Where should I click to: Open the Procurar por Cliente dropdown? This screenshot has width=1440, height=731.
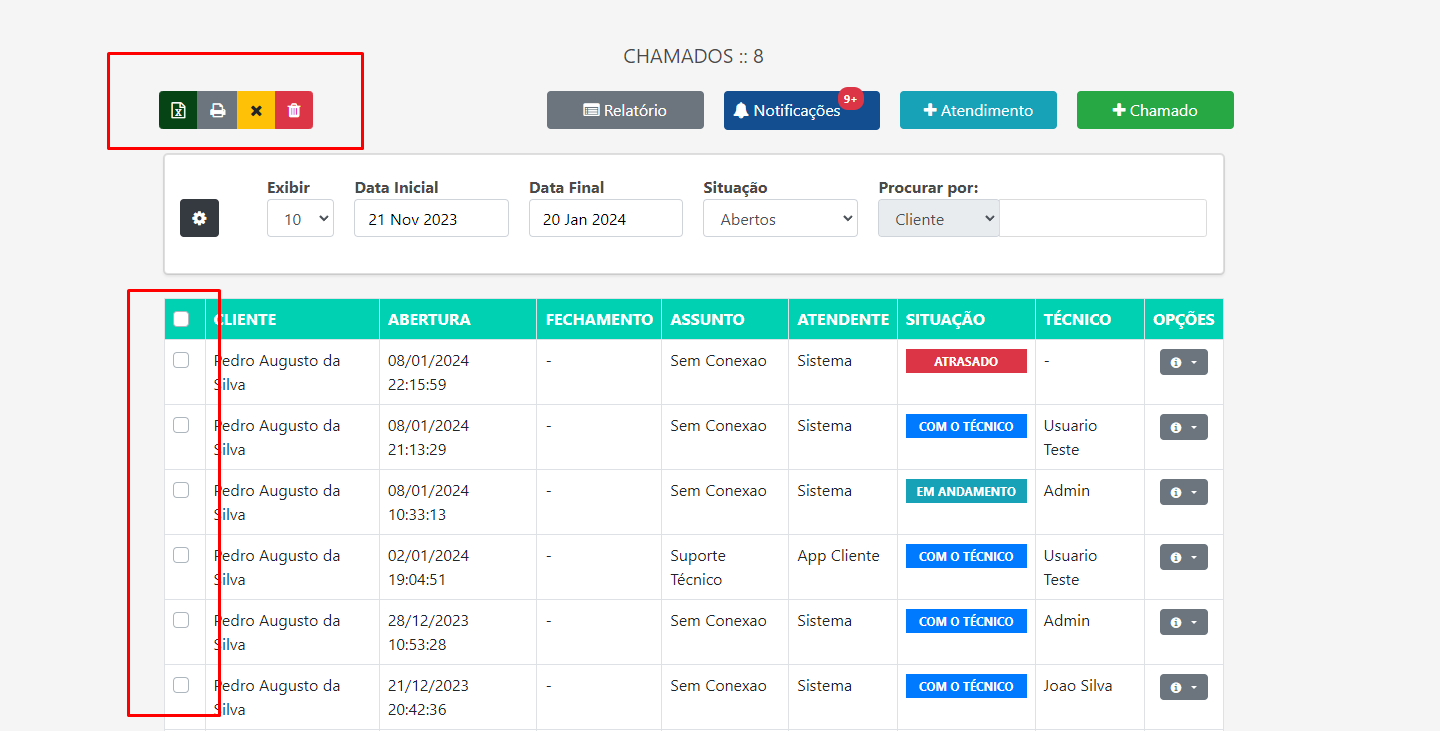pyautogui.click(x=938, y=219)
